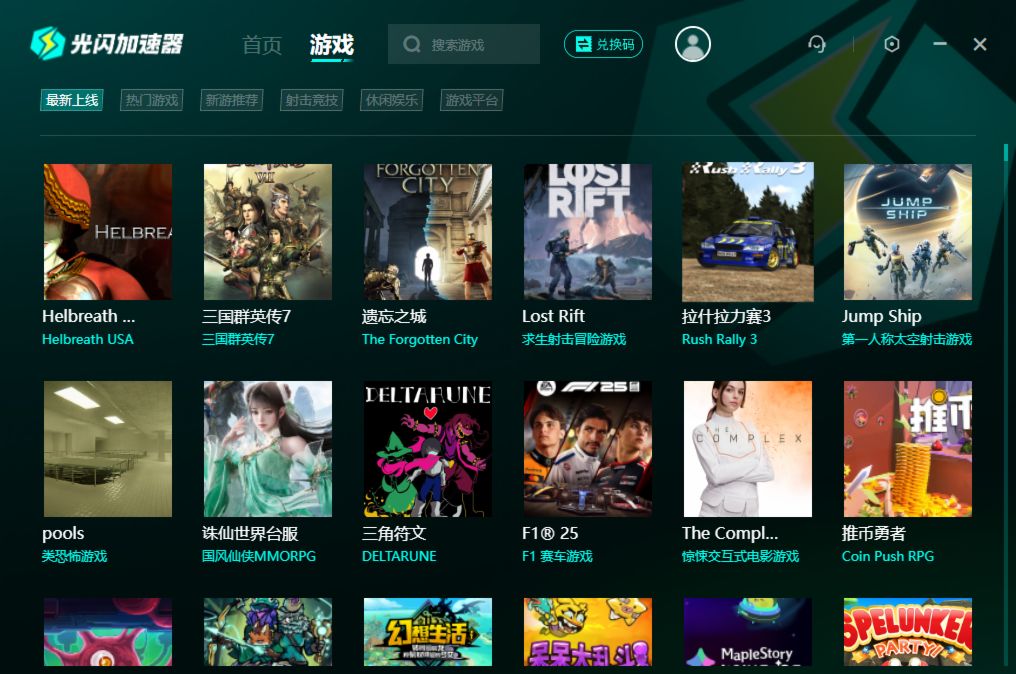Choose the Jump Ship cover
1016x674 pixels.
tap(908, 232)
